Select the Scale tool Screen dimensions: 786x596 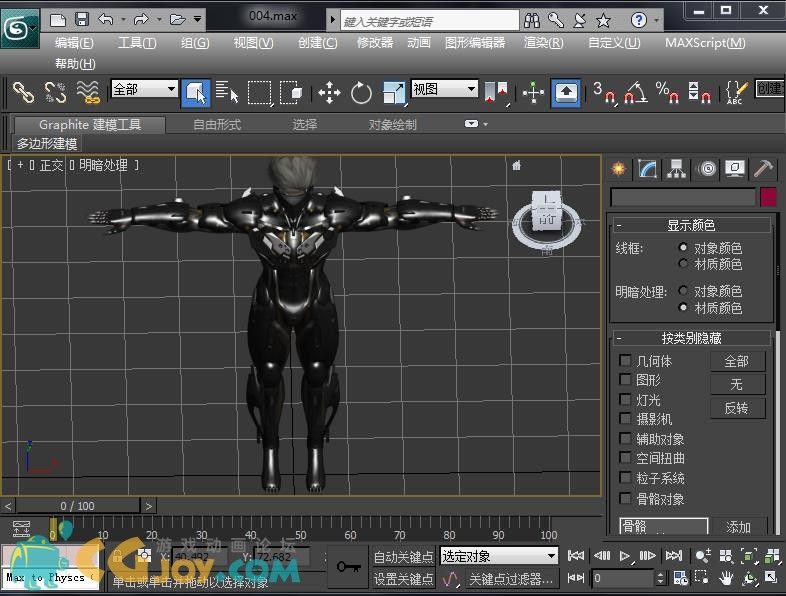click(394, 93)
